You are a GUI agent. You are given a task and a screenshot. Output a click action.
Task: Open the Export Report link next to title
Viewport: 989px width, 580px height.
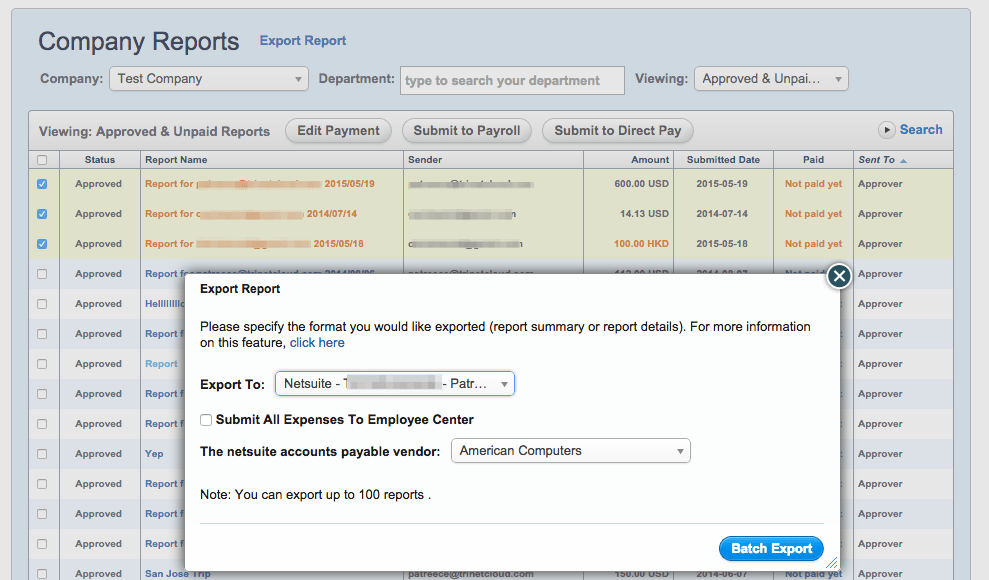(302, 40)
